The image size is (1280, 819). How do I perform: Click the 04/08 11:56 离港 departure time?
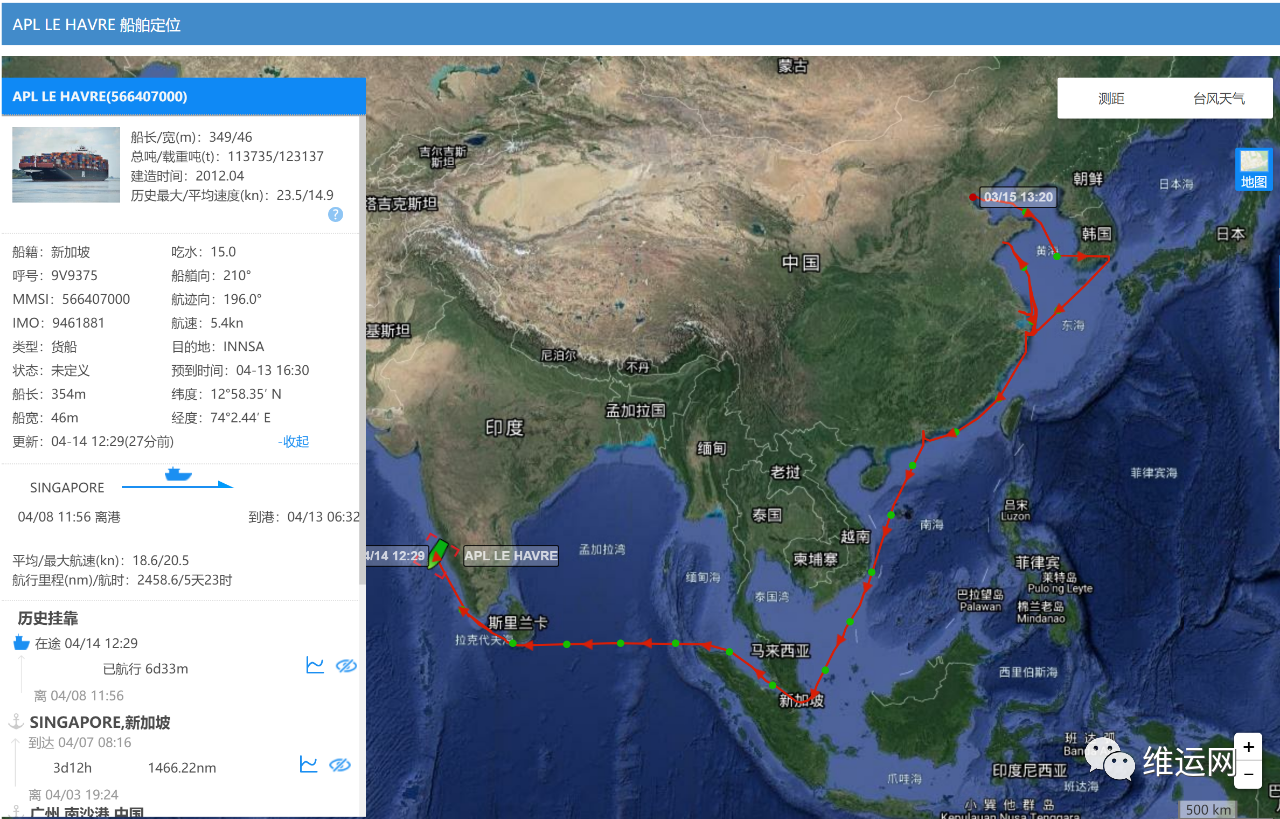[69, 517]
